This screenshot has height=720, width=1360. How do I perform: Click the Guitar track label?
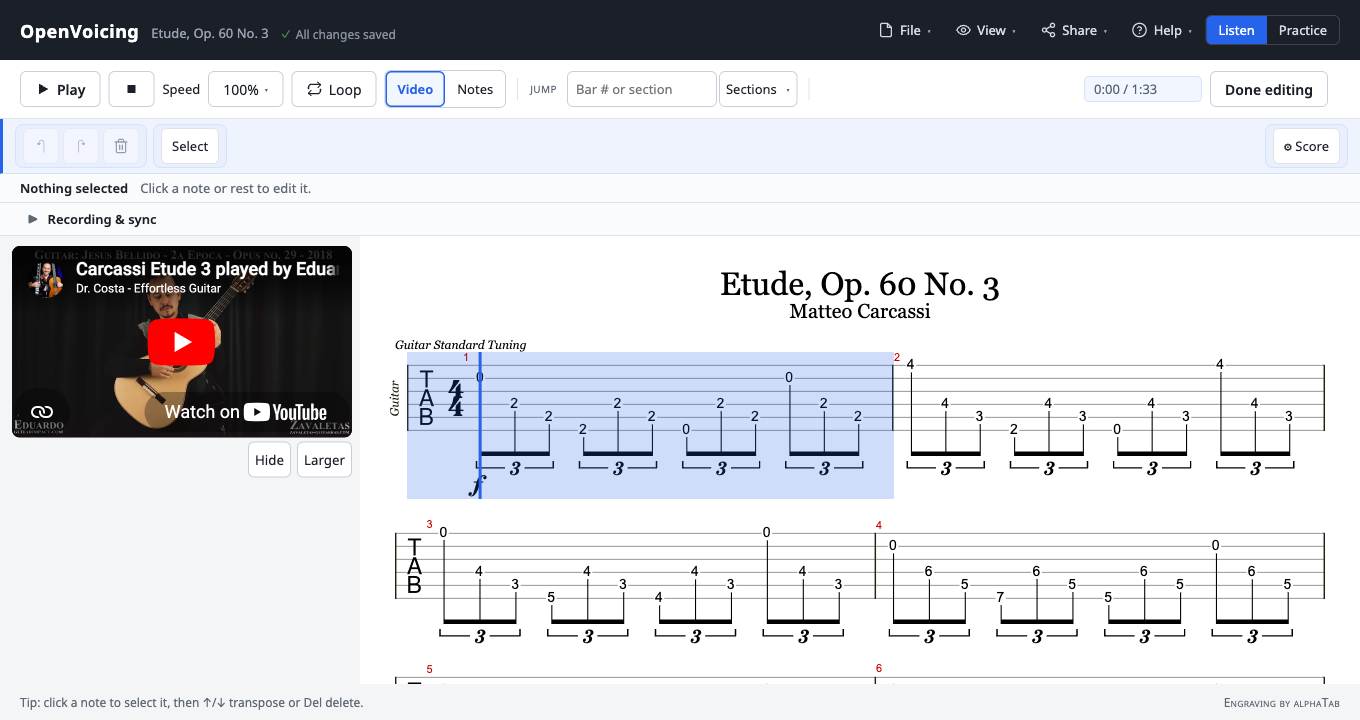394,398
